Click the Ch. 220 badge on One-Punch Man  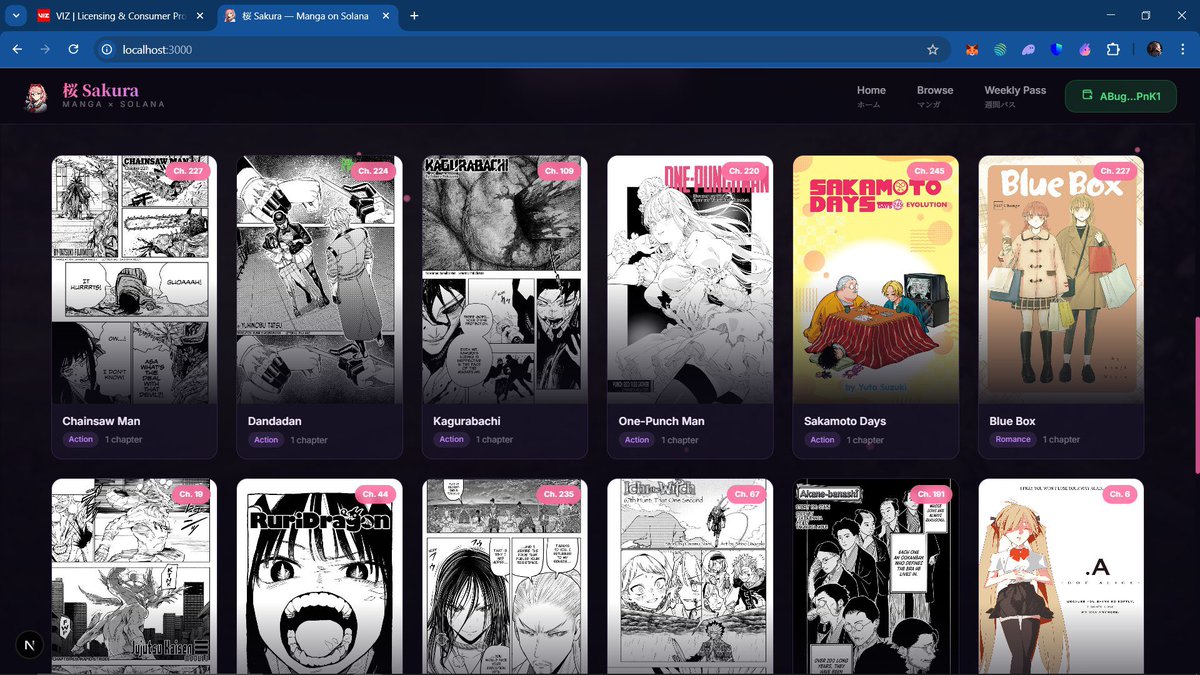pyautogui.click(x=743, y=171)
